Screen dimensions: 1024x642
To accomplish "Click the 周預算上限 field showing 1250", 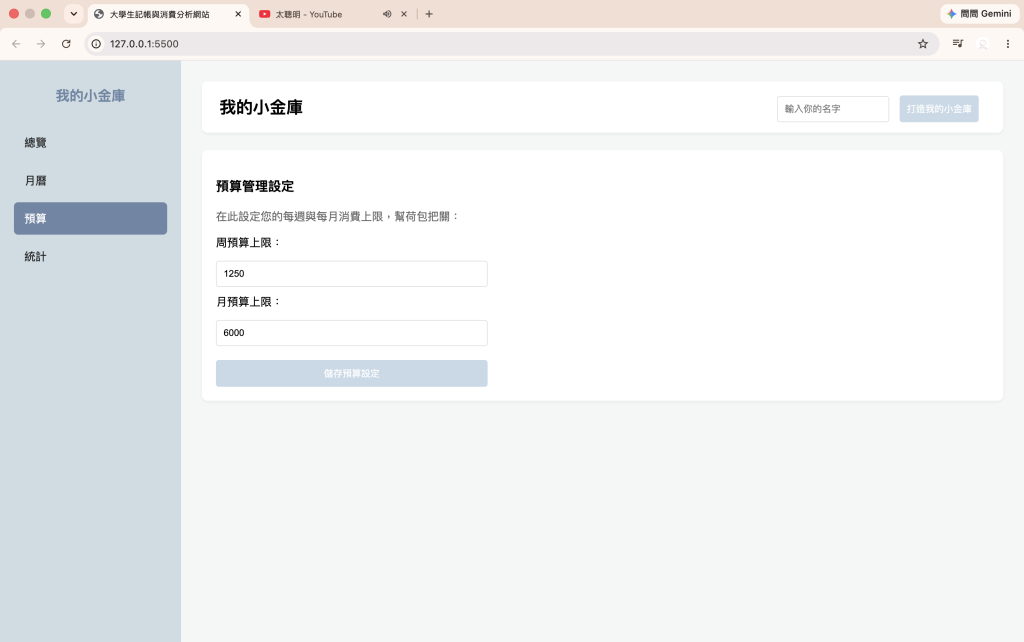I will tap(351, 274).
